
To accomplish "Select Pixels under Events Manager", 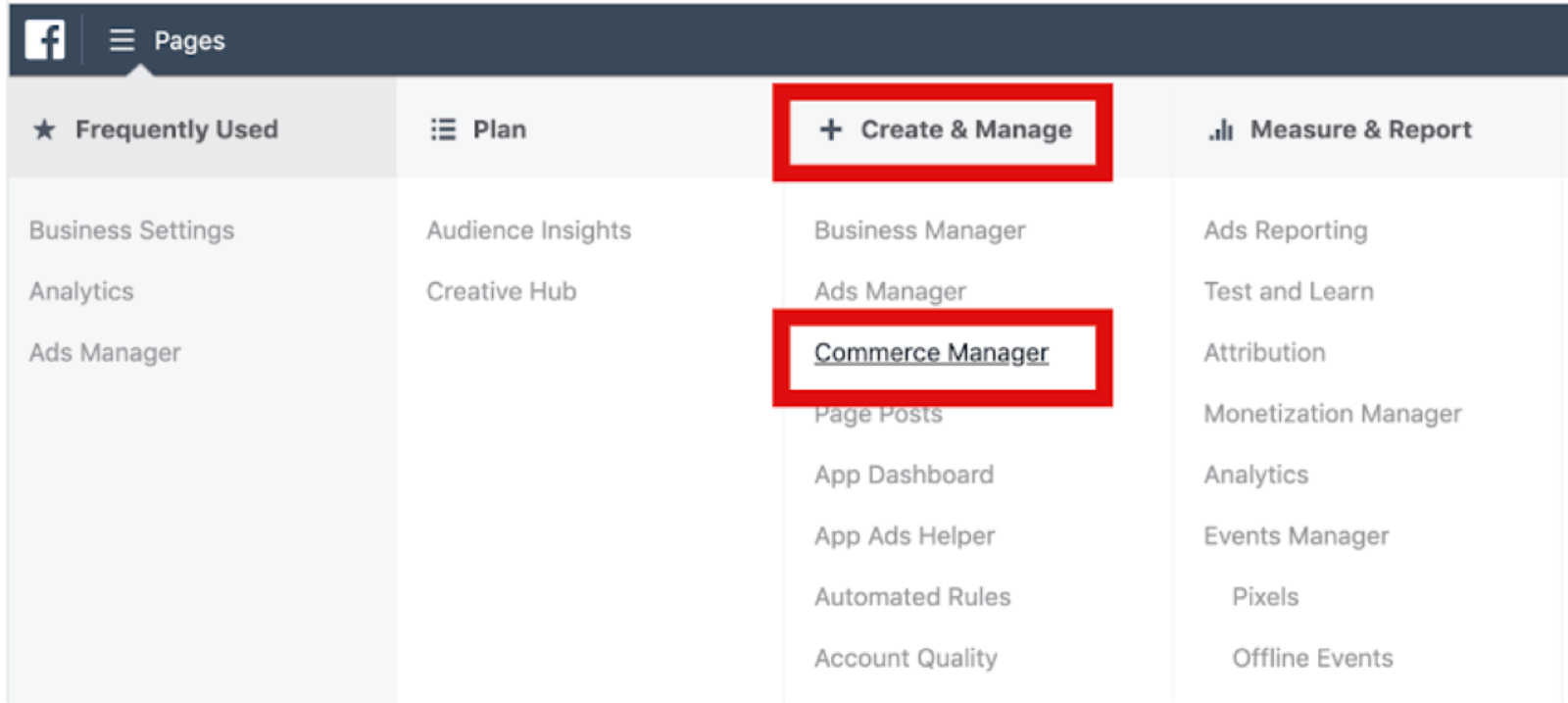I will pos(1265,597).
